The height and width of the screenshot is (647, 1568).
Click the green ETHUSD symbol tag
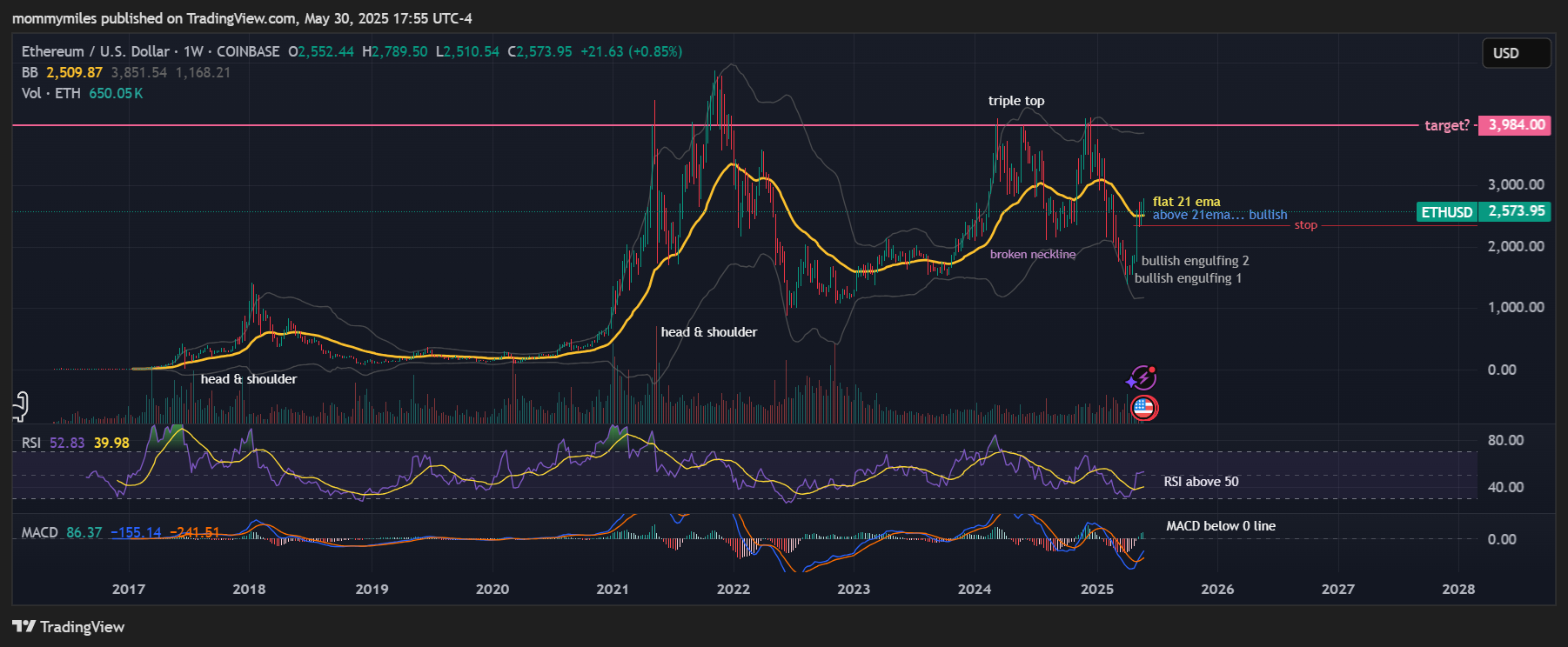pyautogui.click(x=1446, y=211)
